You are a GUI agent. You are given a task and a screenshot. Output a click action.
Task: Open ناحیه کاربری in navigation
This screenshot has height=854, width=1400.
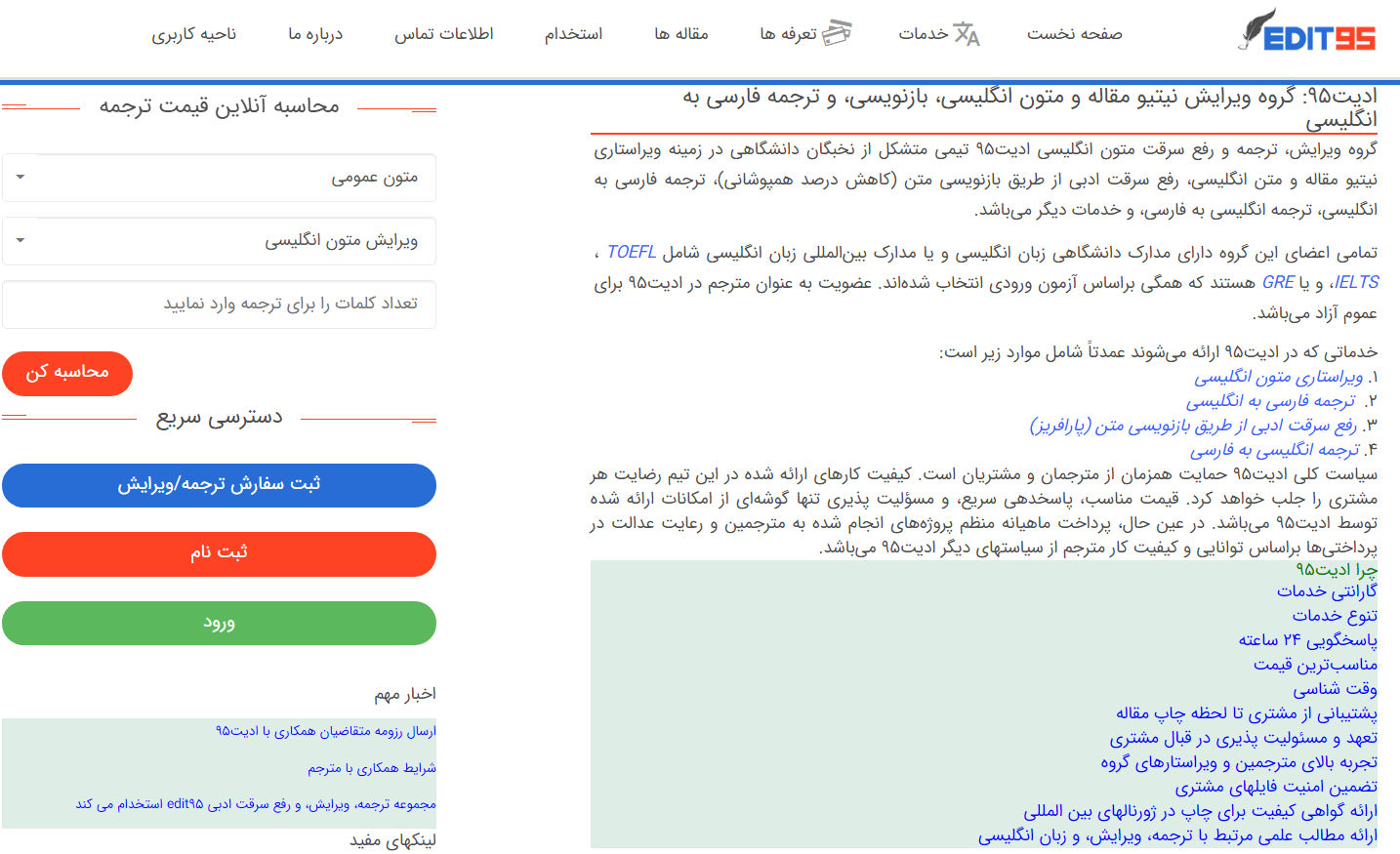coord(193,34)
